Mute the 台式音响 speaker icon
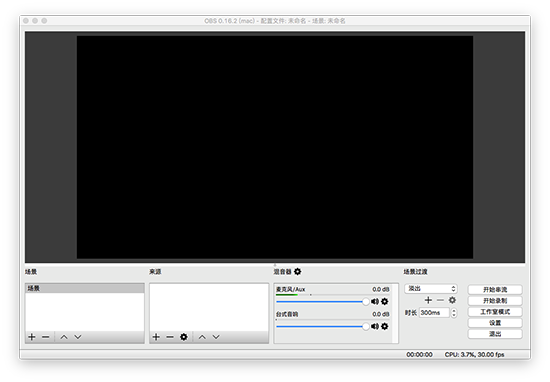The width and height of the screenshot is (550, 382). [x=375, y=326]
